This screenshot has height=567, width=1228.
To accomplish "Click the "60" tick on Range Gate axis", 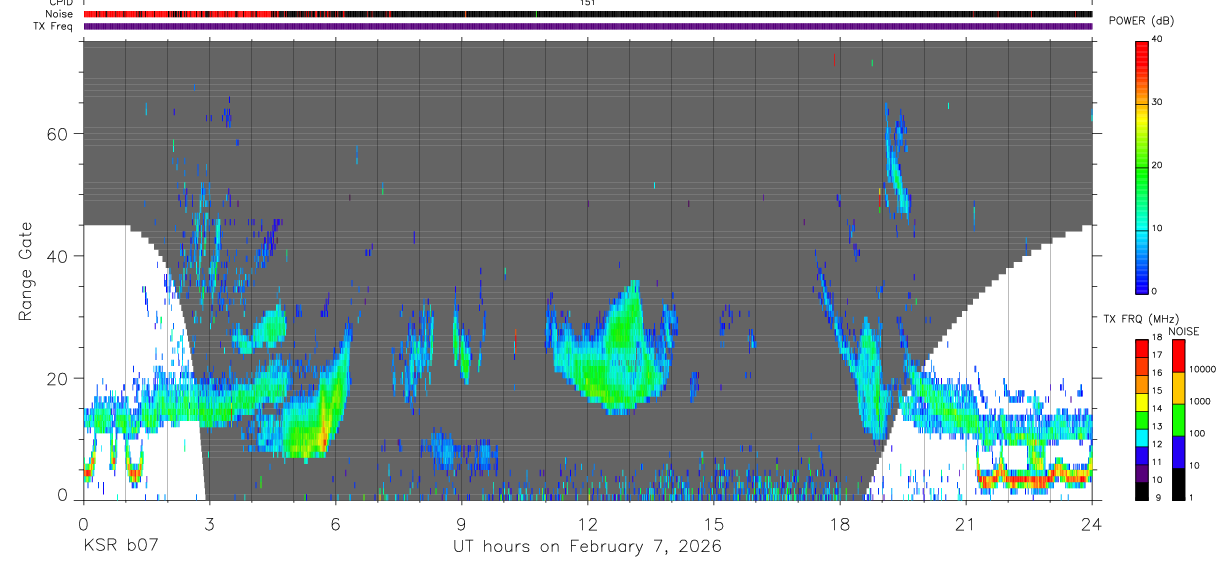I will 55,134.
